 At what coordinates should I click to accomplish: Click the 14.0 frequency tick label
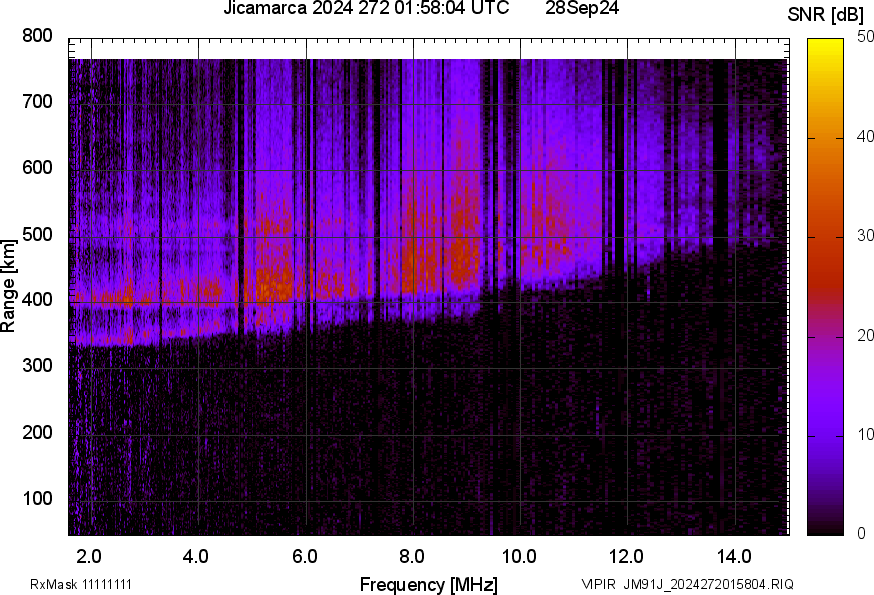[734, 556]
